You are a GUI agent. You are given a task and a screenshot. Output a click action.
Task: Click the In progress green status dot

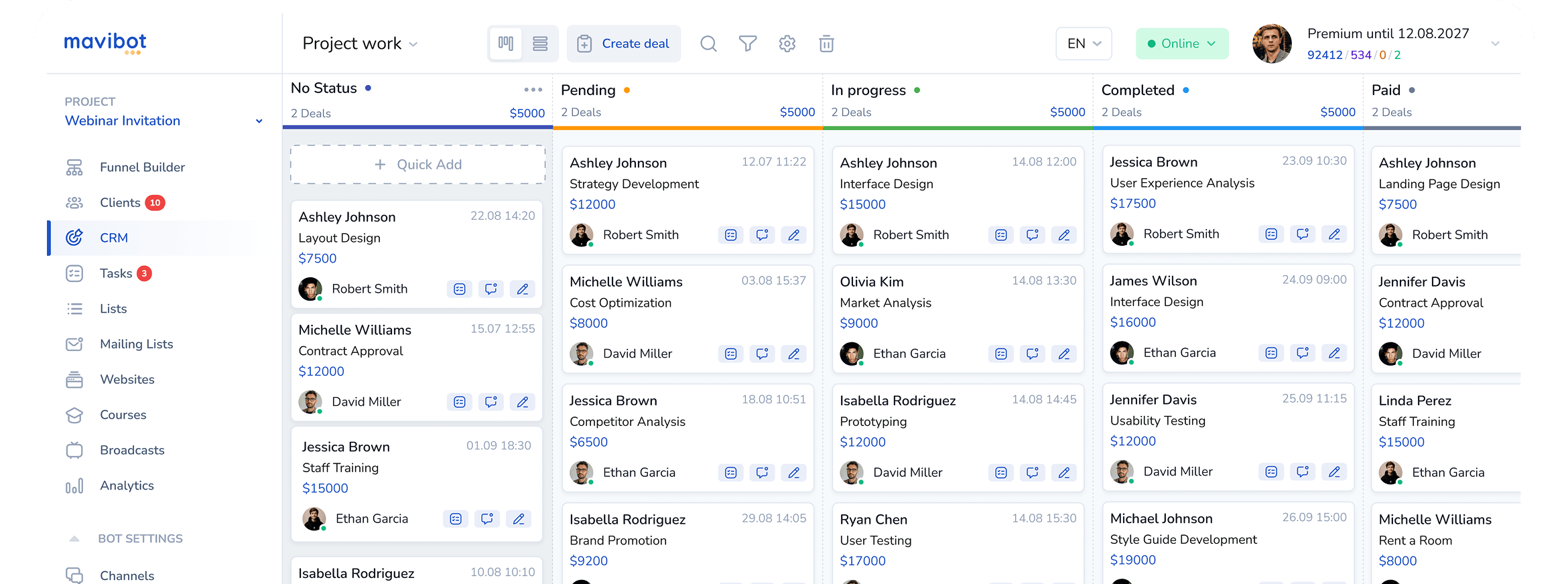pyautogui.click(x=917, y=90)
